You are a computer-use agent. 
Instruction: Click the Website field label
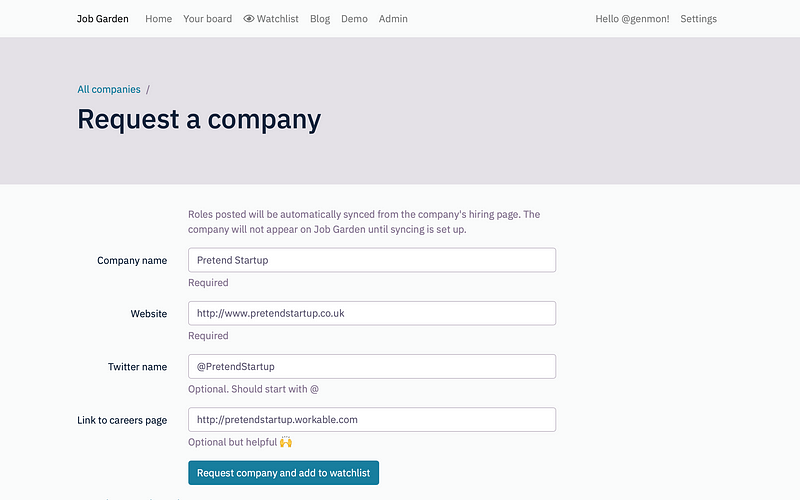(148, 314)
